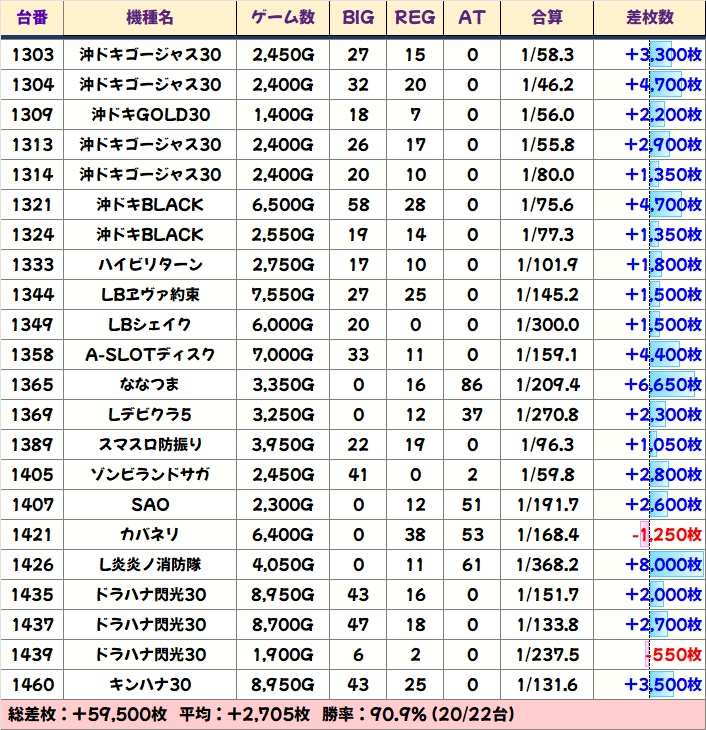Click the +8,000枚 difference bar for L炎炎ノ消防隊
Screen dimensions: 706x730
click(x=663, y=564)
